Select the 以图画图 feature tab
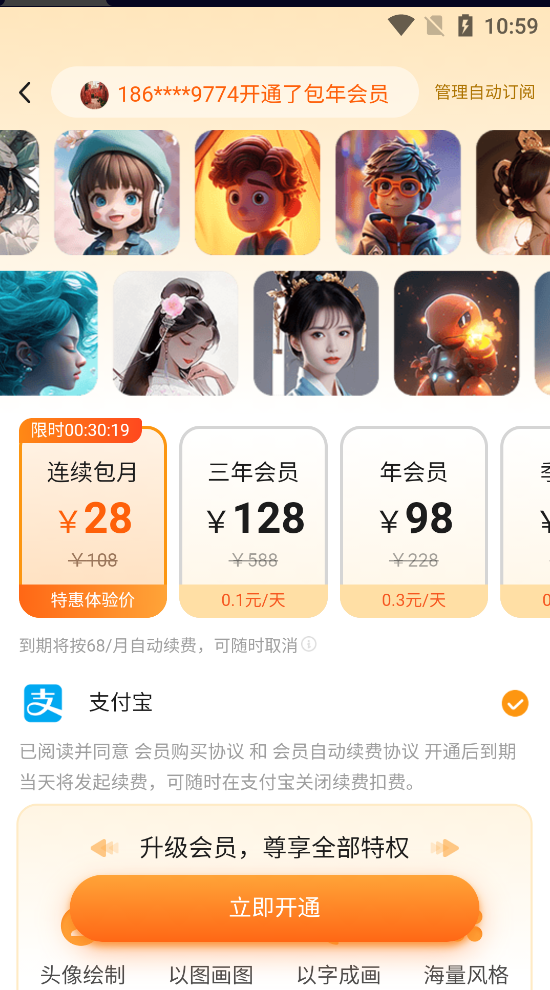 211,975
